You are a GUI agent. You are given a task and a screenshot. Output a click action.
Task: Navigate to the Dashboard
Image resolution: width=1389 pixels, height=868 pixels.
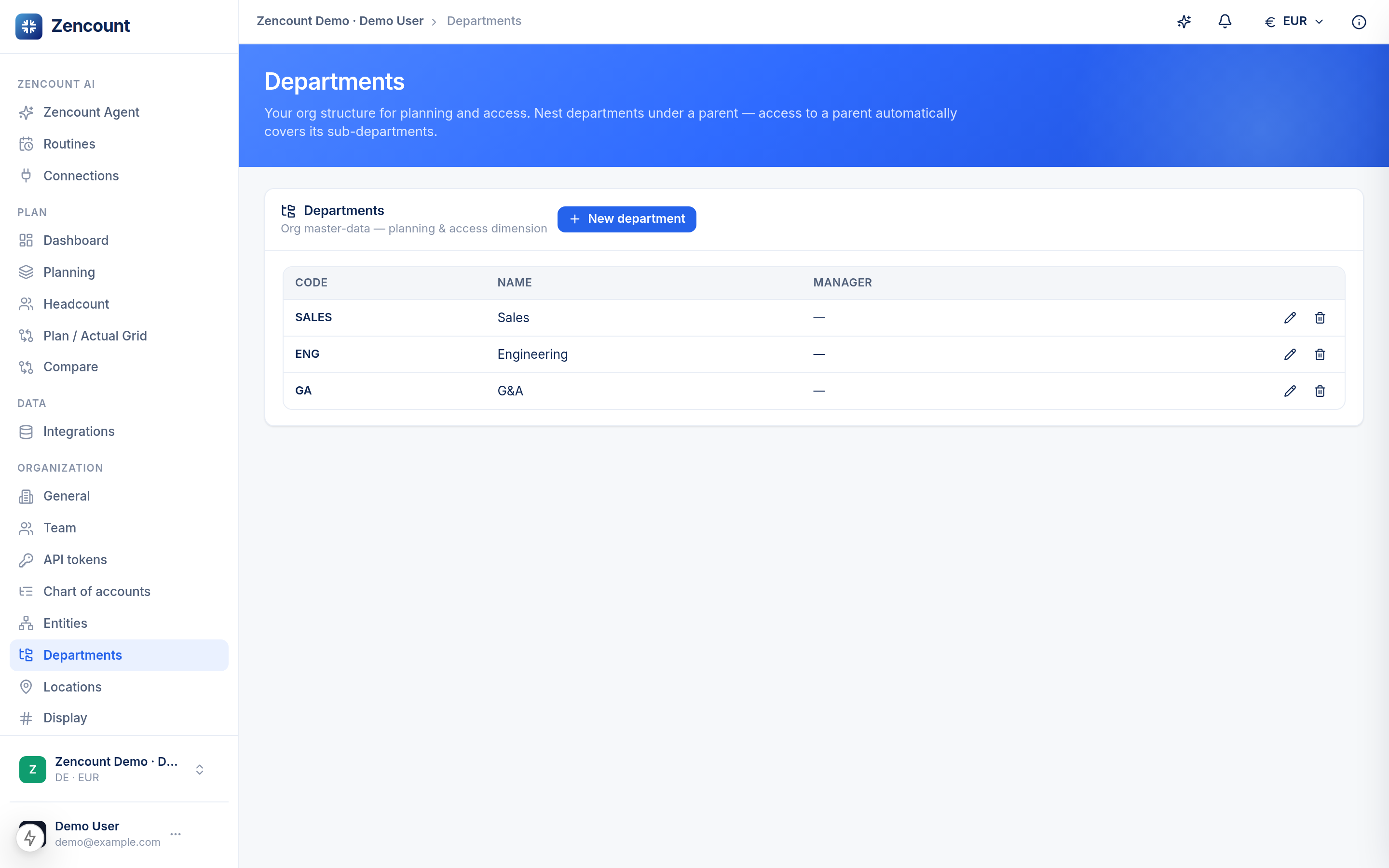(x=119, y=241)
